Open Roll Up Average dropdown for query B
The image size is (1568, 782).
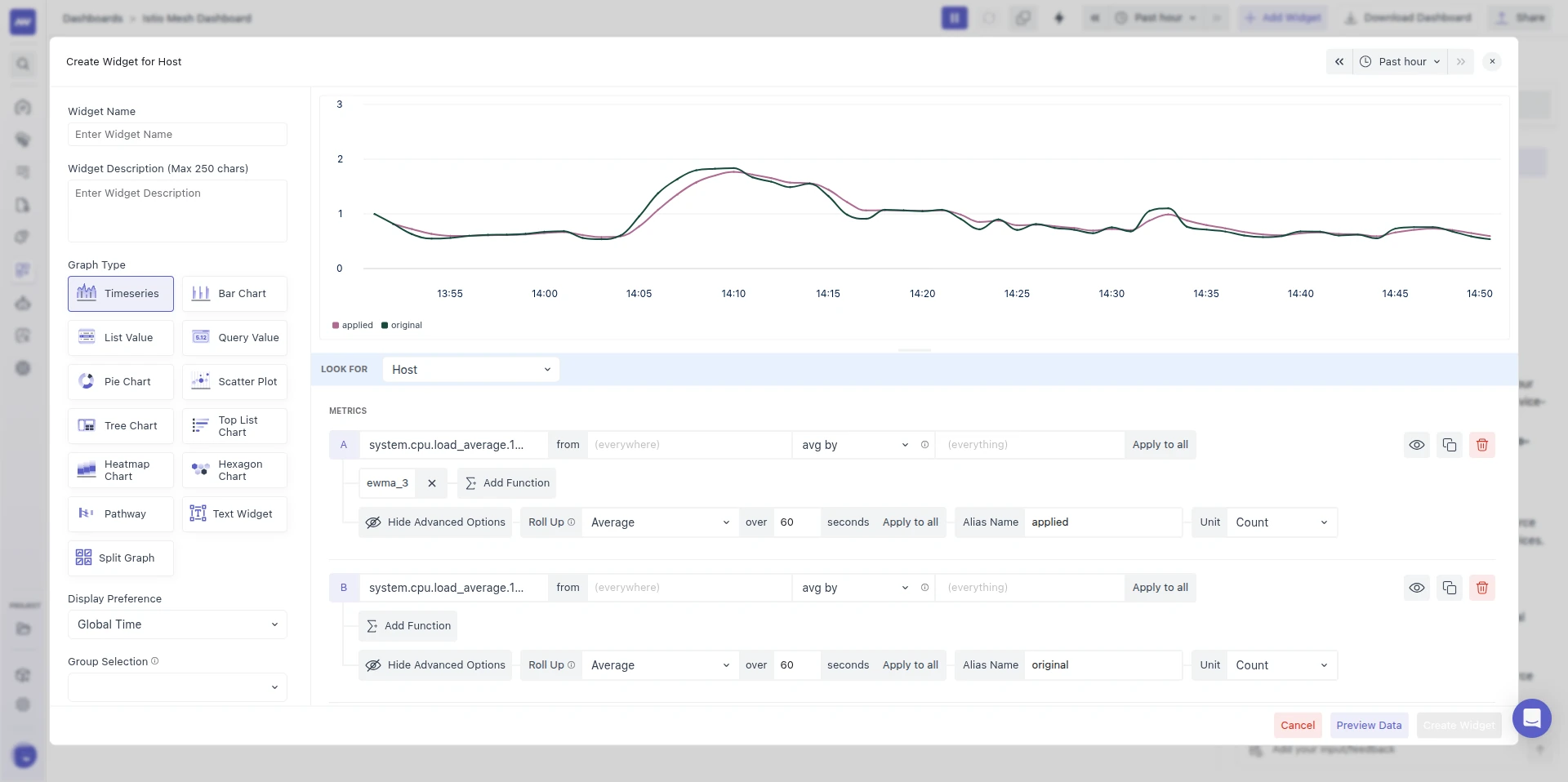click(660, 665)
